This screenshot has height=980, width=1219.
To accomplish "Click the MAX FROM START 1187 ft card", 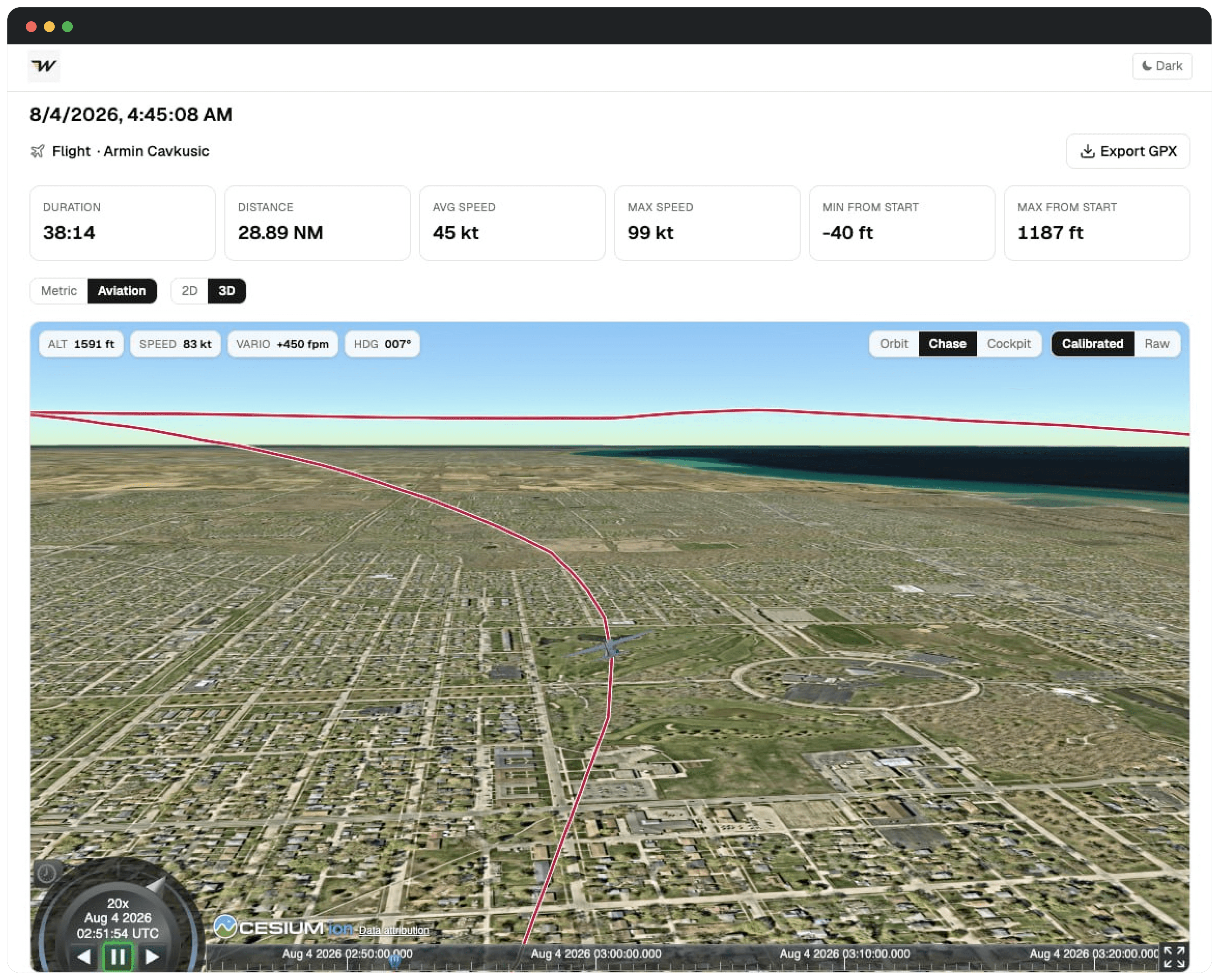I will (x=1096, y=223).
